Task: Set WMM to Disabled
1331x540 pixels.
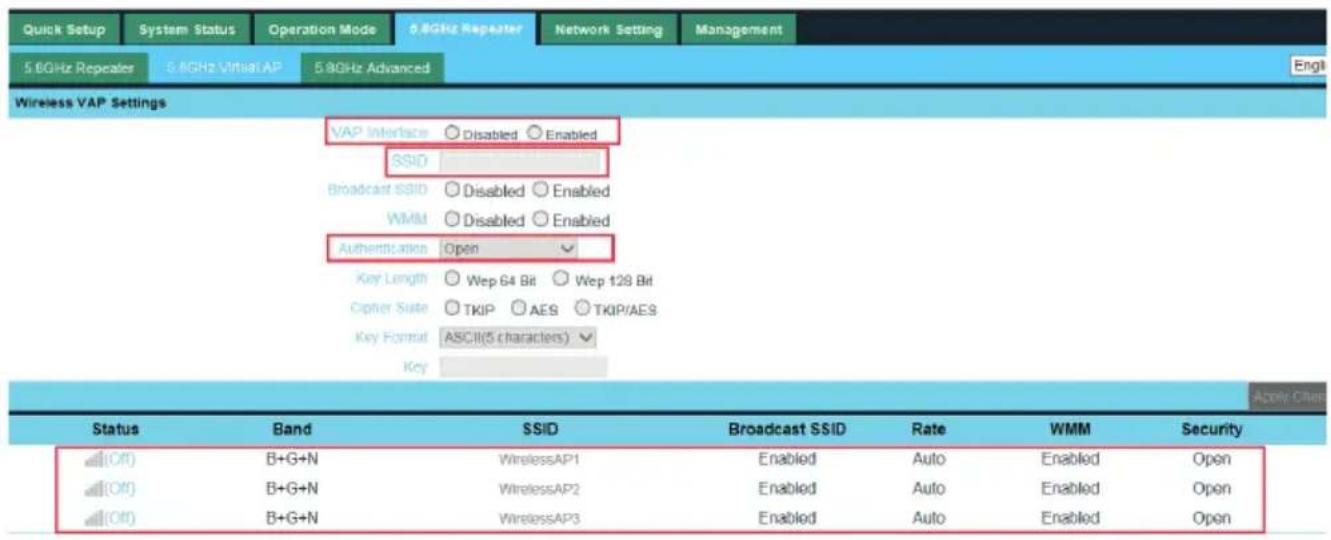Action: [452, 219]
